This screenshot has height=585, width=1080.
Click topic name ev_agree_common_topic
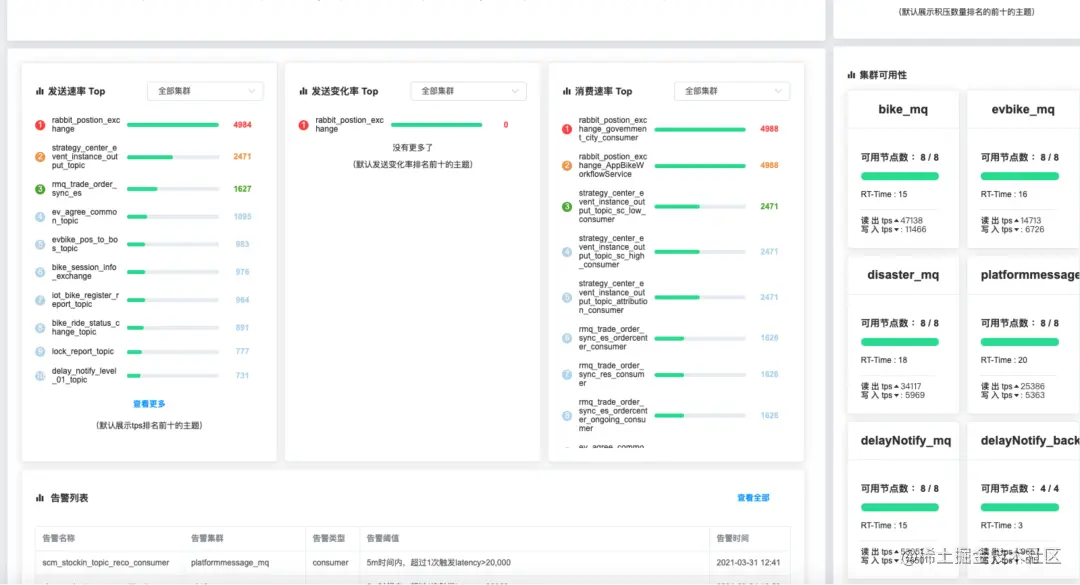click(84, 216)
